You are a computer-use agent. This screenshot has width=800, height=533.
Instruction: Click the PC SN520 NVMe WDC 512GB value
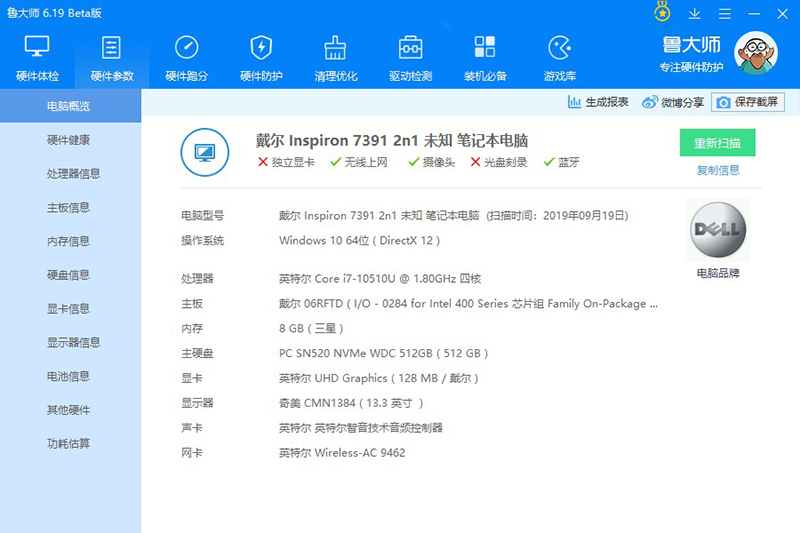click(383, 353)
